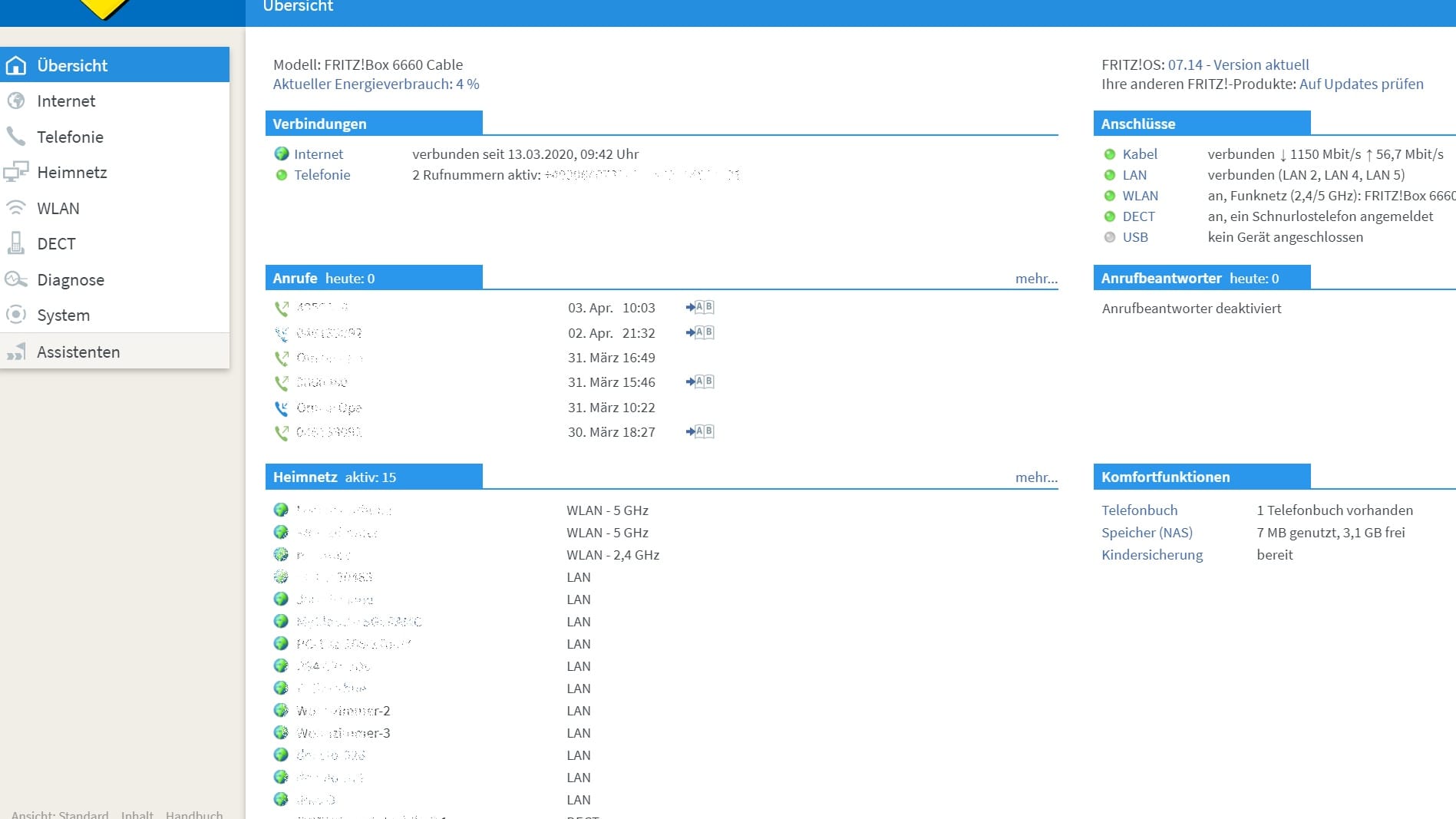This screenshot has height=819, width=1456.
Task: Click the cordless phone icon beside DECT in sidebar
Action: click(16, 243)
